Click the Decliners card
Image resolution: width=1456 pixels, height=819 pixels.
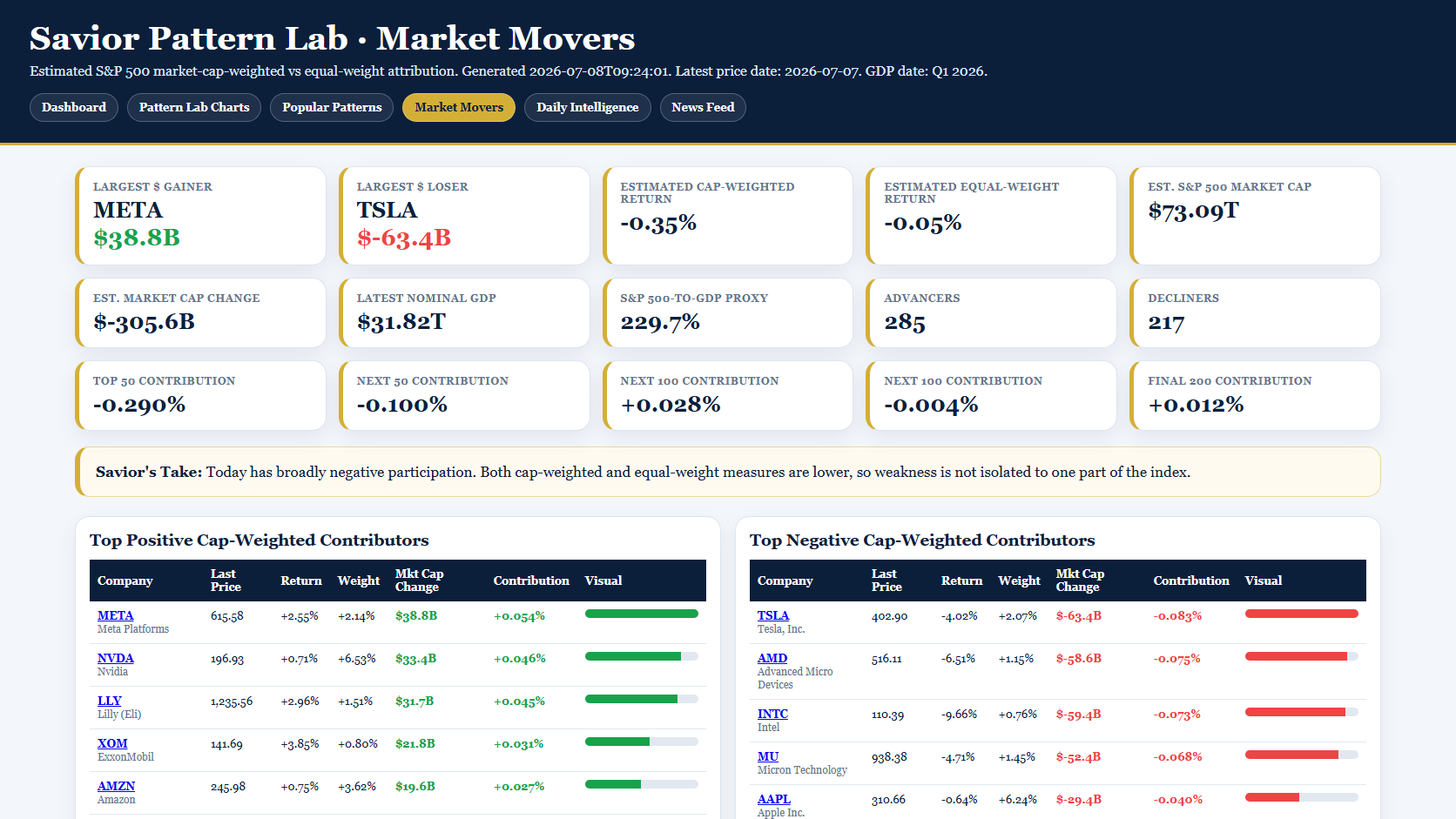coord(1255,313)
